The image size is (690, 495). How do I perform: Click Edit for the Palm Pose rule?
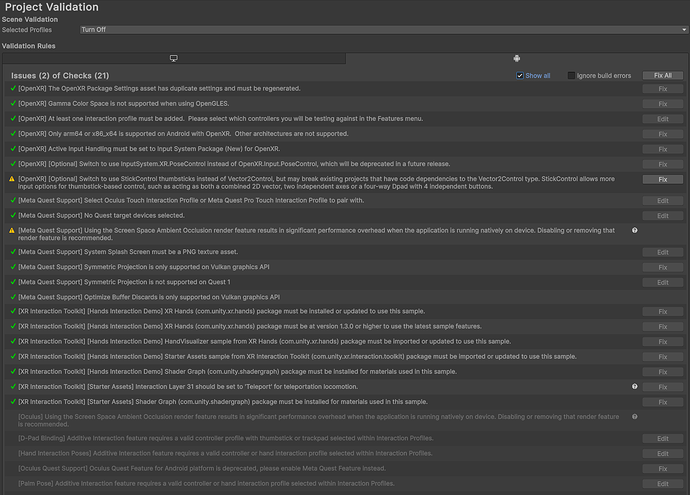click(x=662, y=484)
